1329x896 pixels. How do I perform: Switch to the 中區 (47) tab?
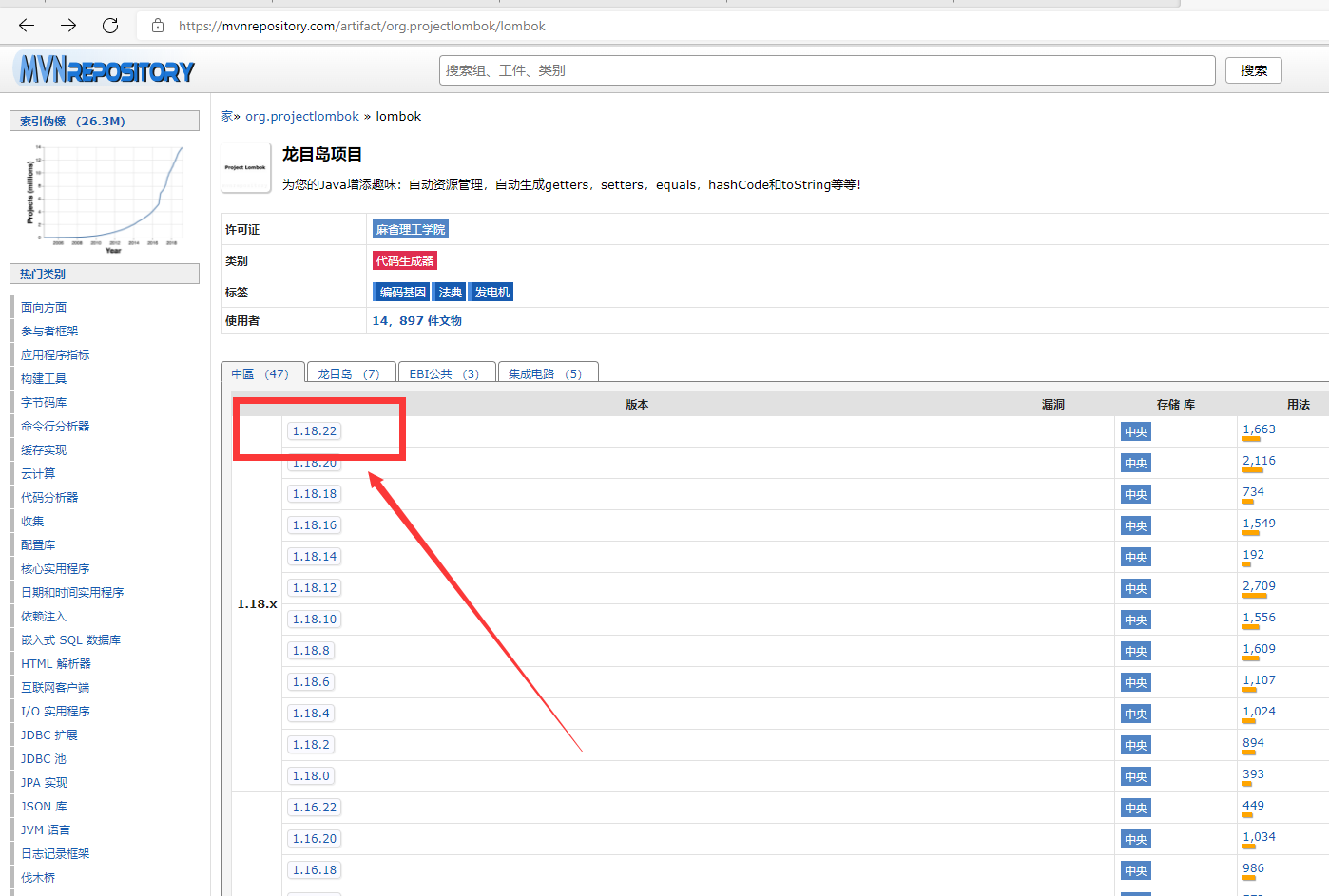point(261,372)
